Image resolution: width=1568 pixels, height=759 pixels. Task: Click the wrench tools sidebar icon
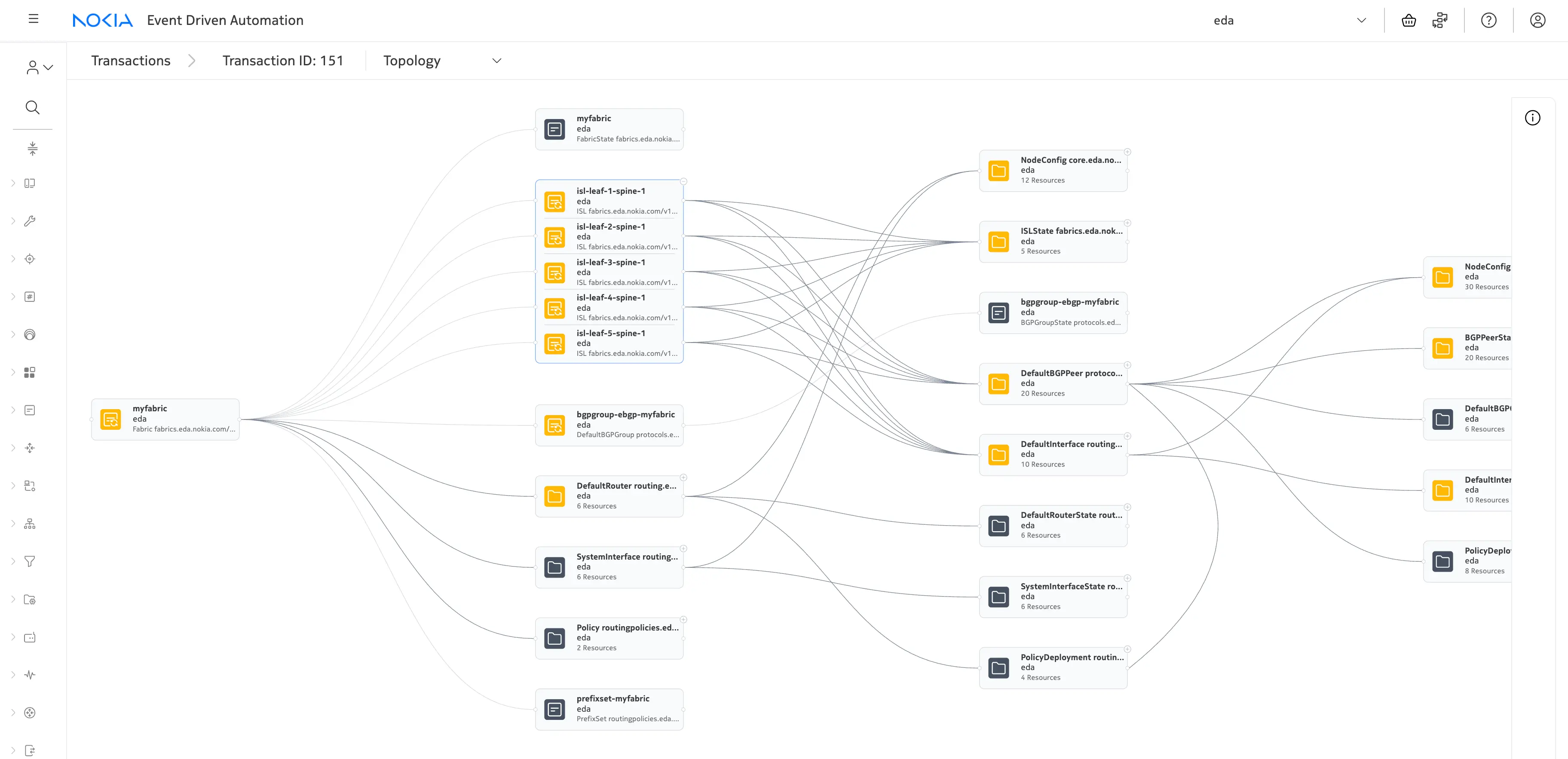(x=29, y=221)
